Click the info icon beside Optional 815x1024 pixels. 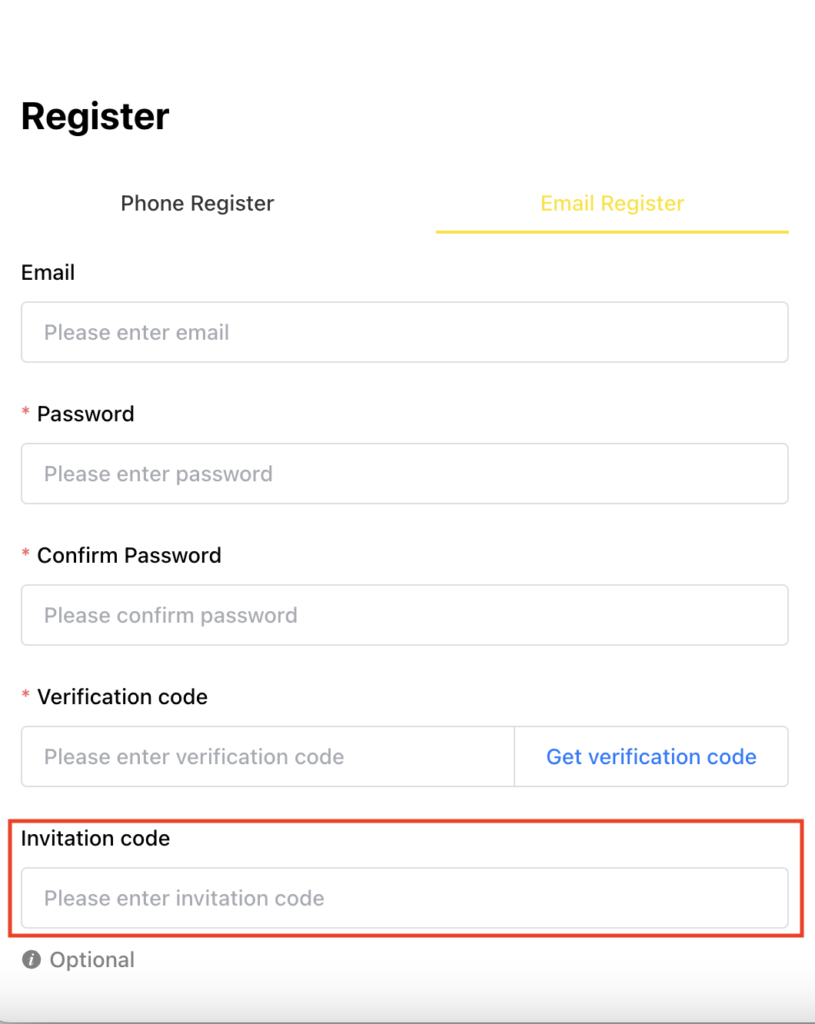32,960
